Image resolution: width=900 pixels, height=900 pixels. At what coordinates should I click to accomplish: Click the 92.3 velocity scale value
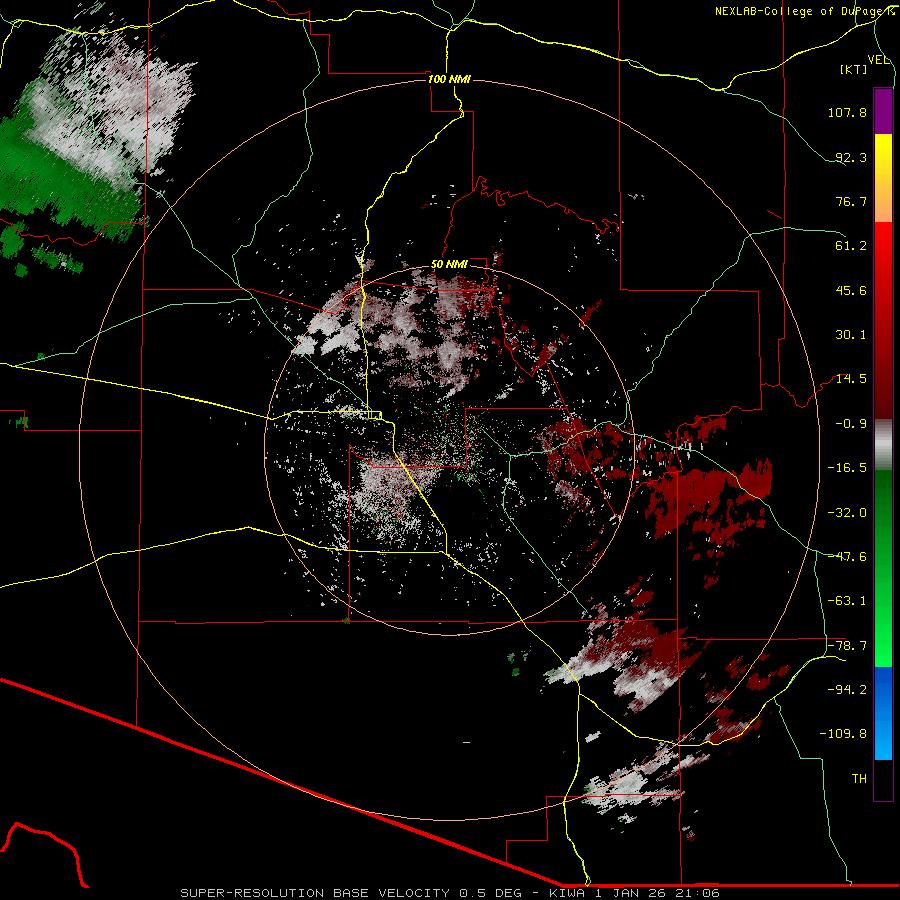click(851, 157)
